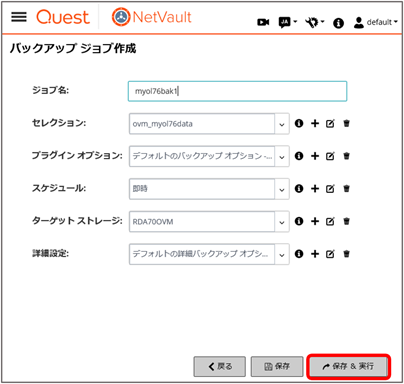404x384 pixels.
Task: Delete the advanced settings set
Action: point(347,254)
